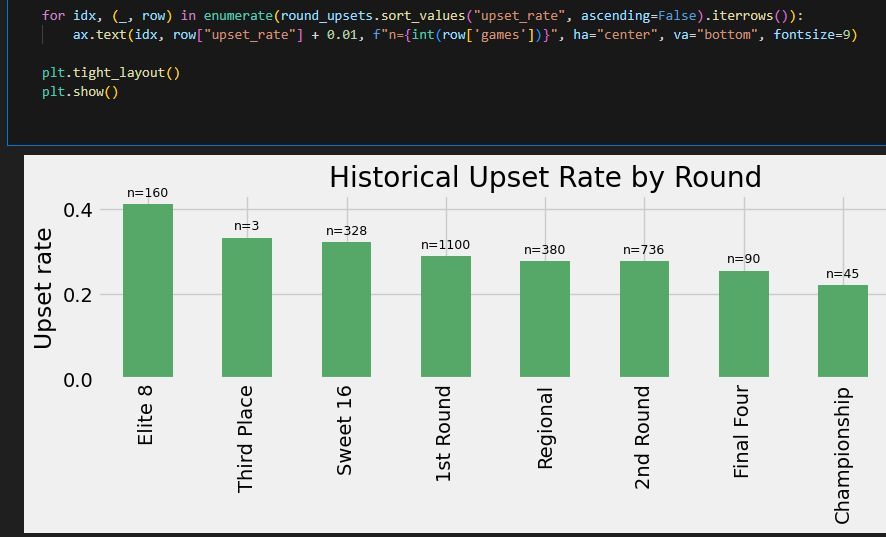
Task: Click the Third Place bar
Action: point(247,308)
